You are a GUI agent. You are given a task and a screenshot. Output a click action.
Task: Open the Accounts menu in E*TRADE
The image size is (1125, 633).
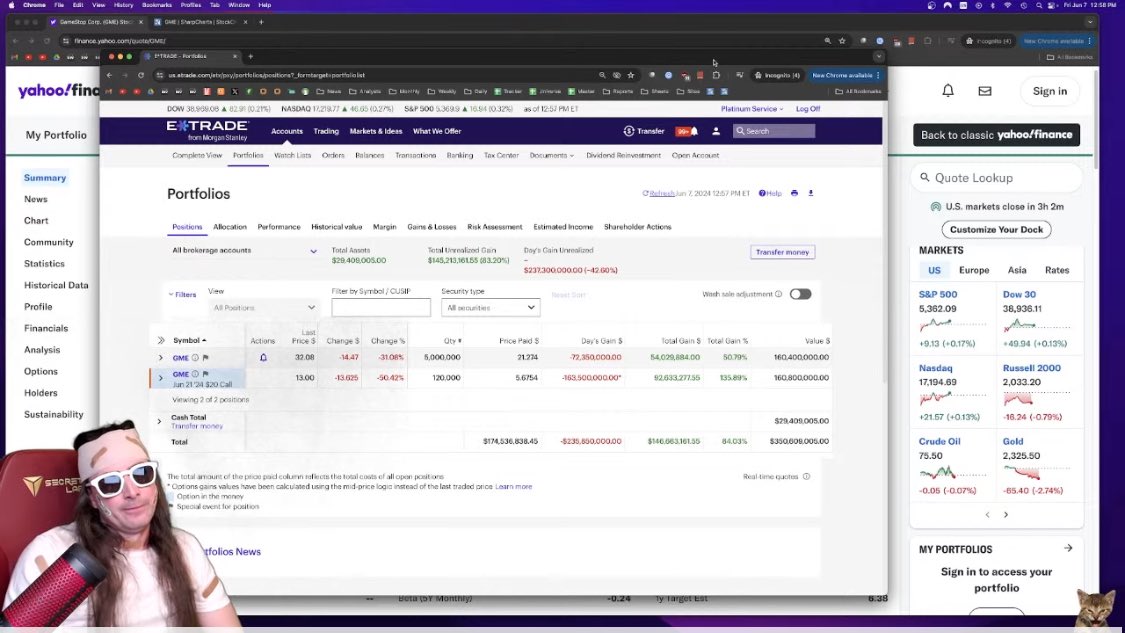pos(287,131)
